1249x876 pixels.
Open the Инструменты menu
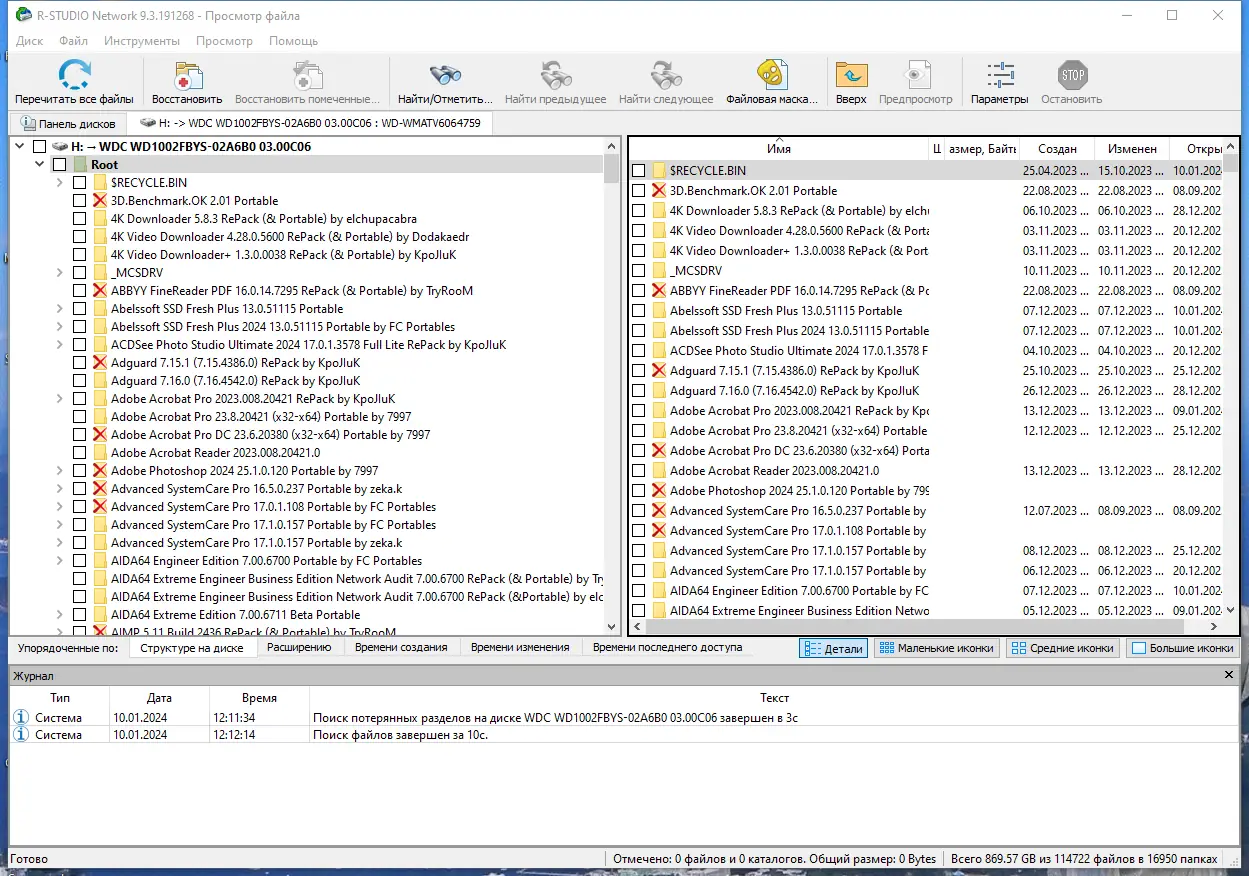click(x=142, y=41)
